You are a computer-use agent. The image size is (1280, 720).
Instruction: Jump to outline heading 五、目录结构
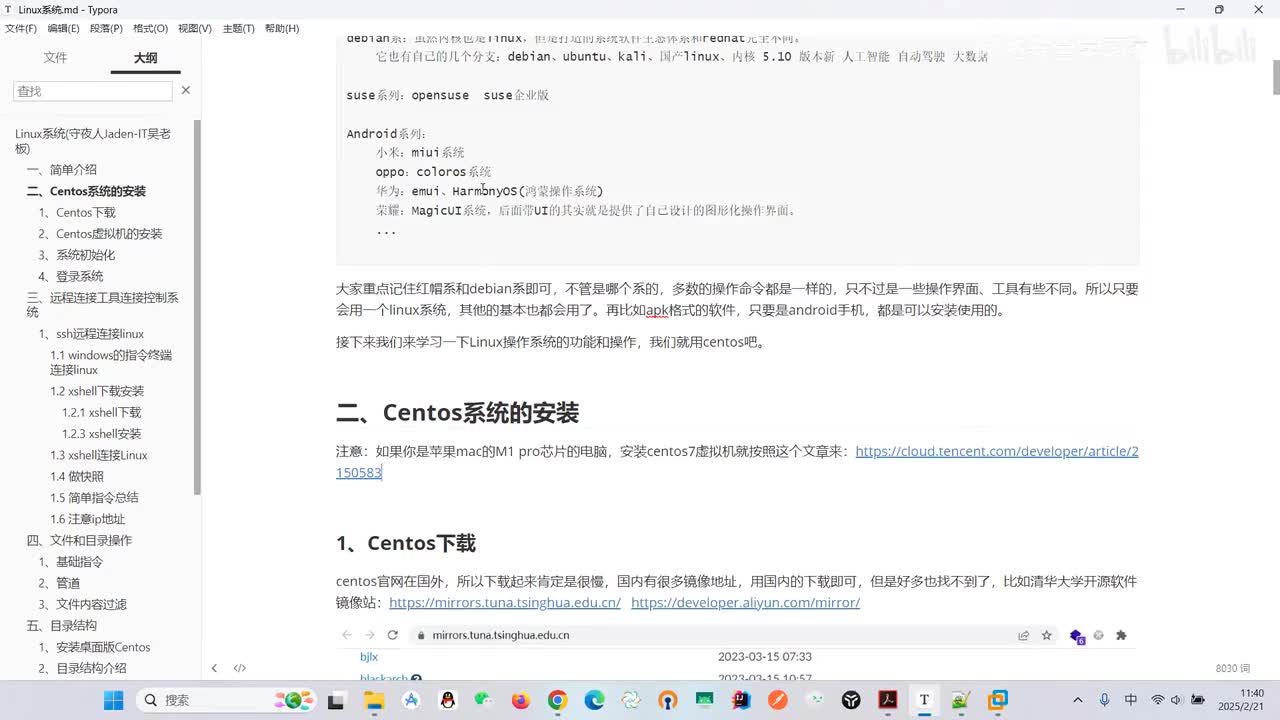click(61, 626)
